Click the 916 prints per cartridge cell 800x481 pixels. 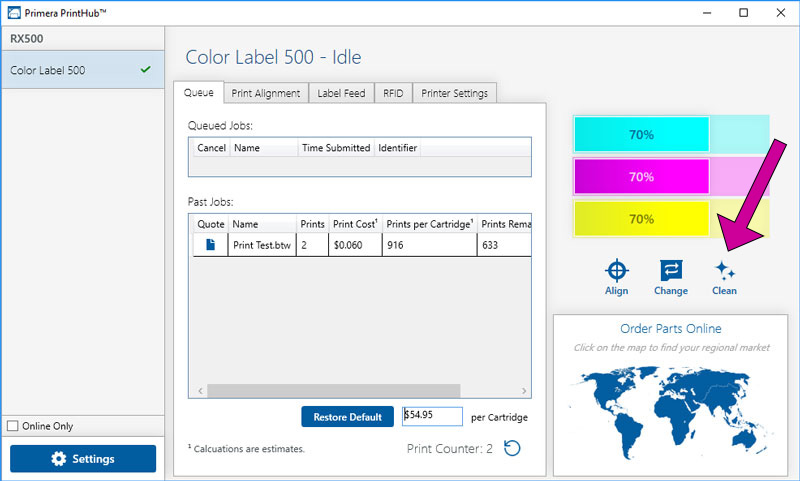pyautogui.click(x=430, y=245)
